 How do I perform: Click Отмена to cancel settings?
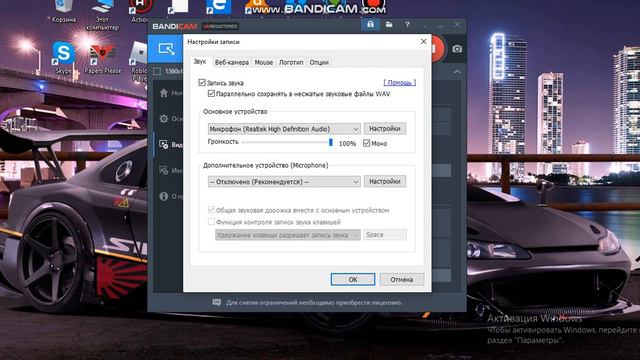pos(402,279)
